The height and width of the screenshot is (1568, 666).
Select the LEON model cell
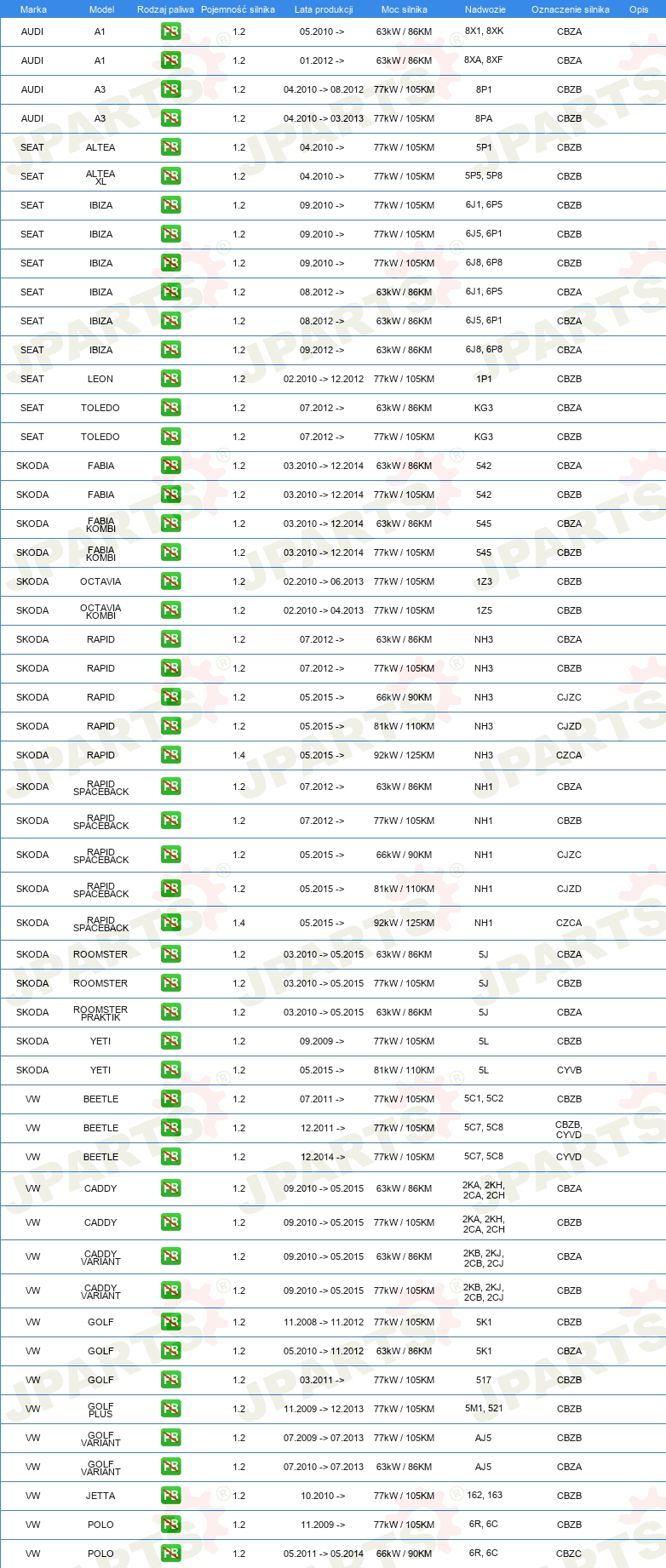coord(100,379)
